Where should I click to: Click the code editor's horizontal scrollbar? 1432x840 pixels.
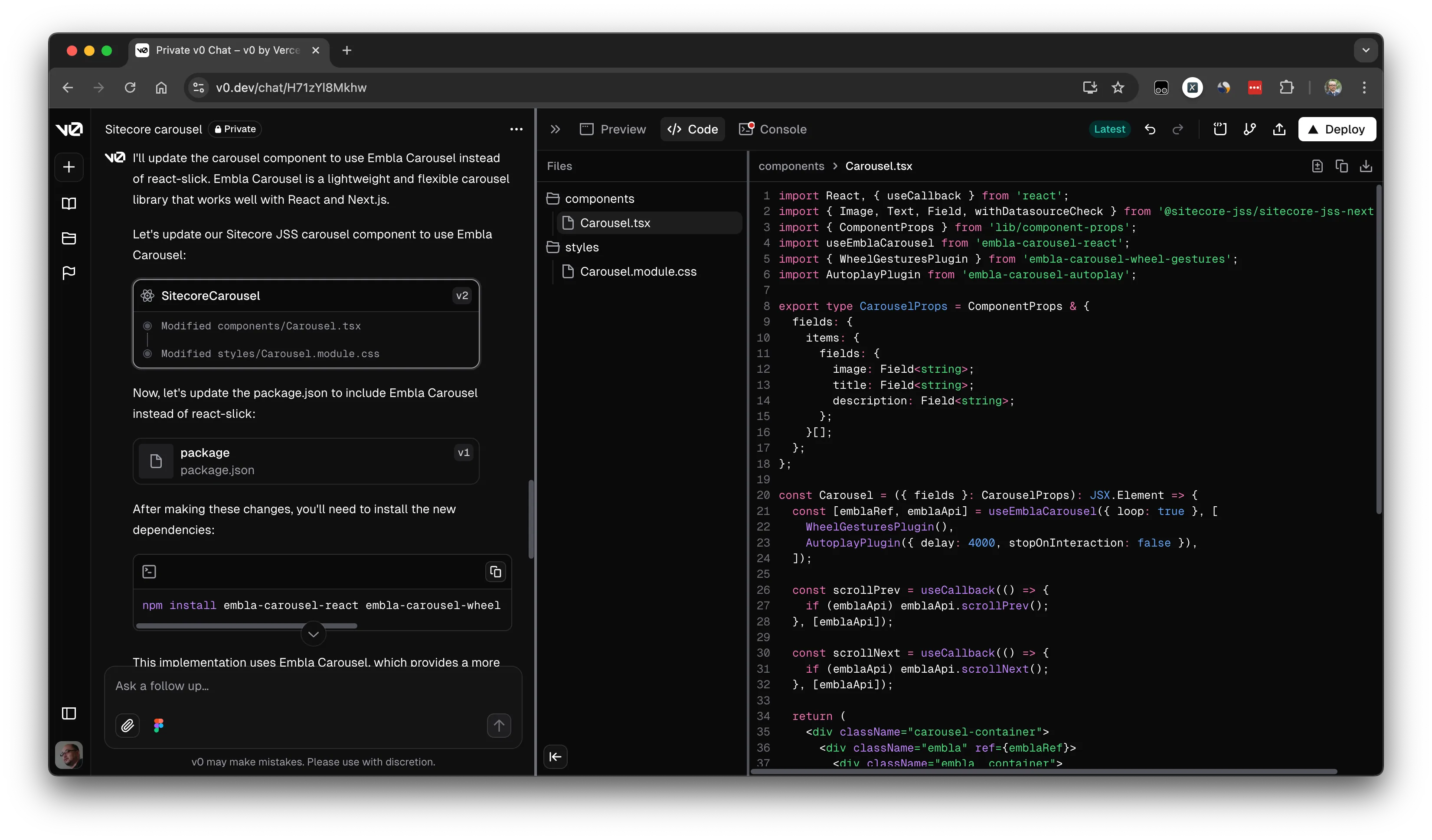1043,772
